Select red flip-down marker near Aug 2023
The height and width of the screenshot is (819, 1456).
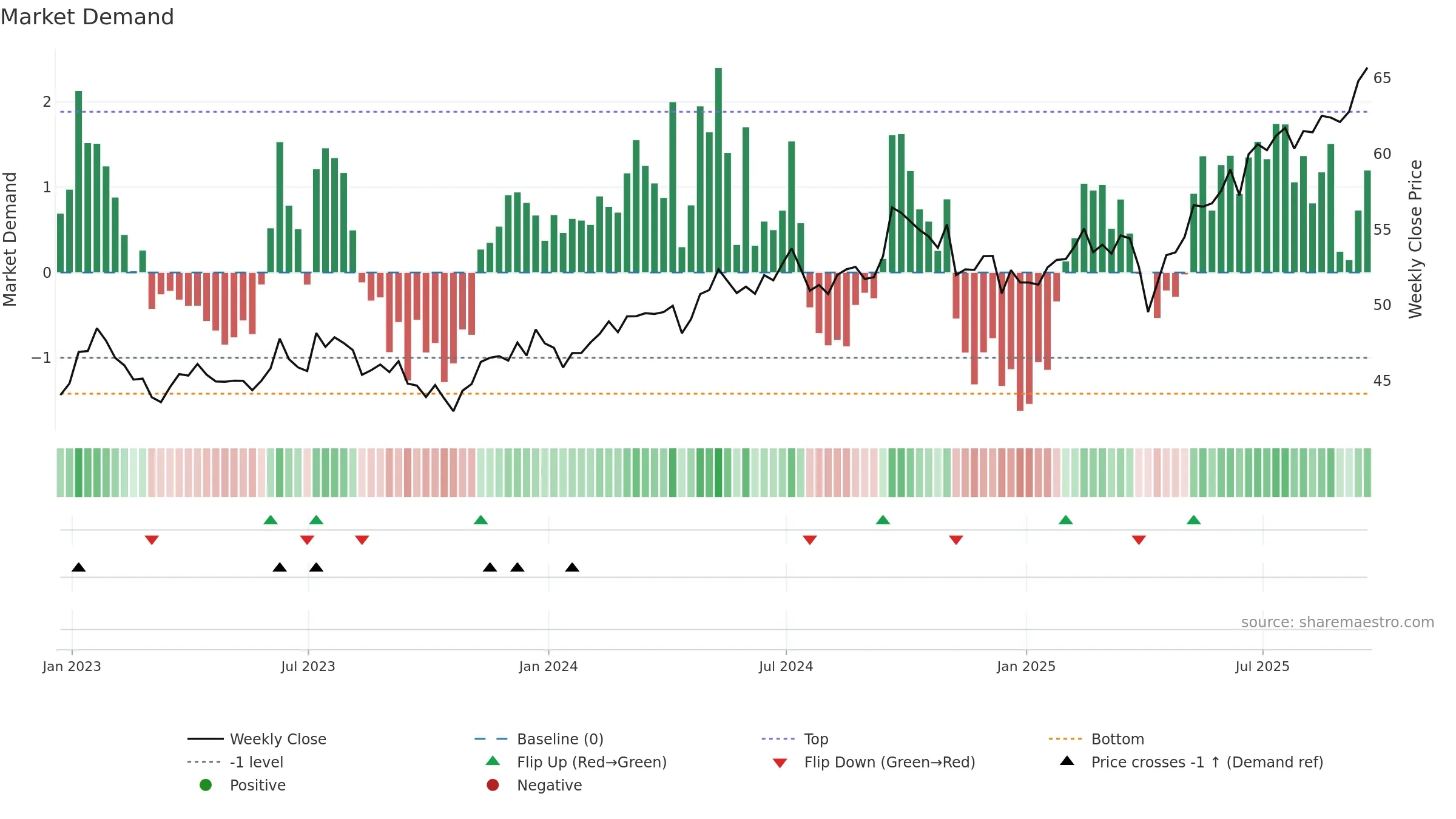coord(362,540)
